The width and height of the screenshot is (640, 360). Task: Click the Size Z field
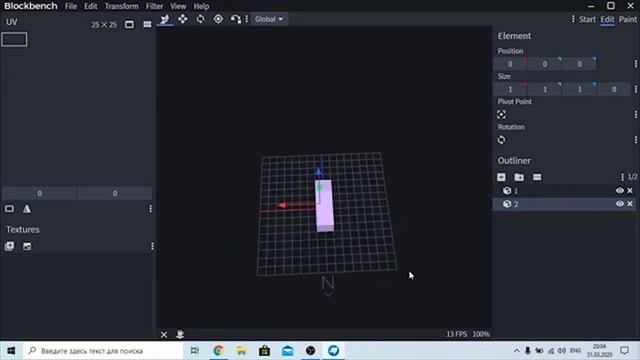point(580,89)
